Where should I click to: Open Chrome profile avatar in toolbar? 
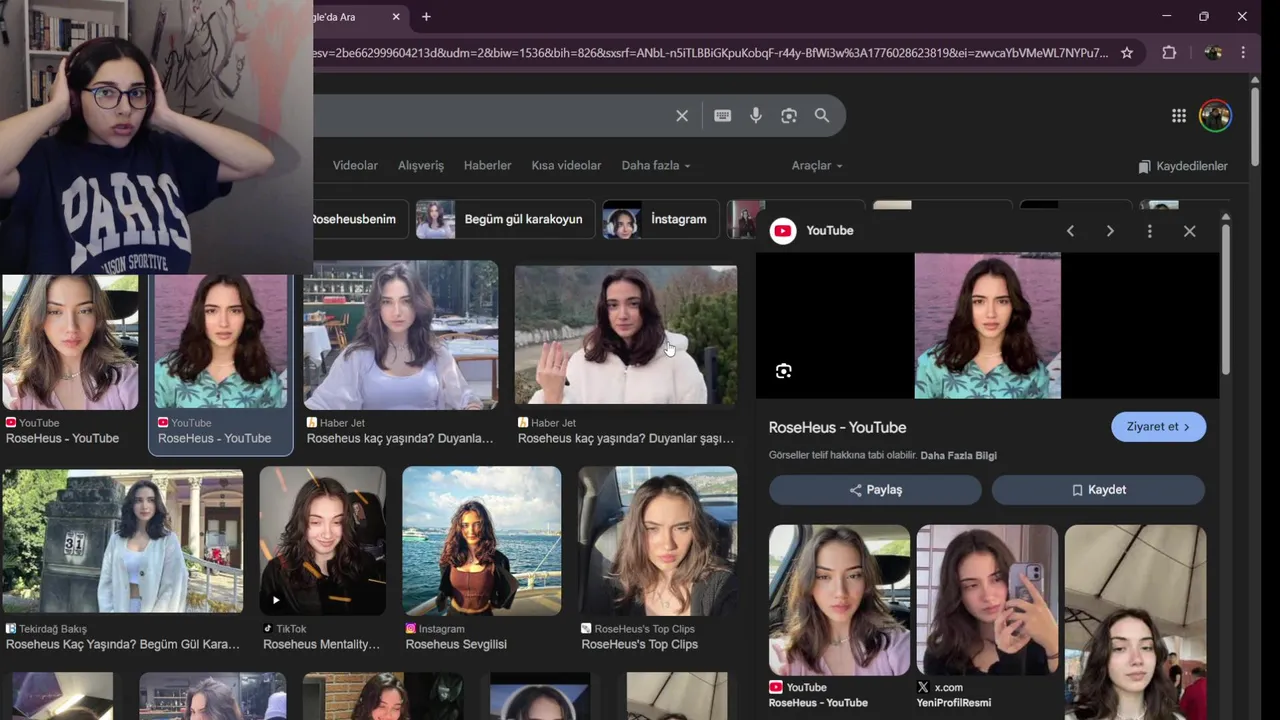coord(1213,53)
